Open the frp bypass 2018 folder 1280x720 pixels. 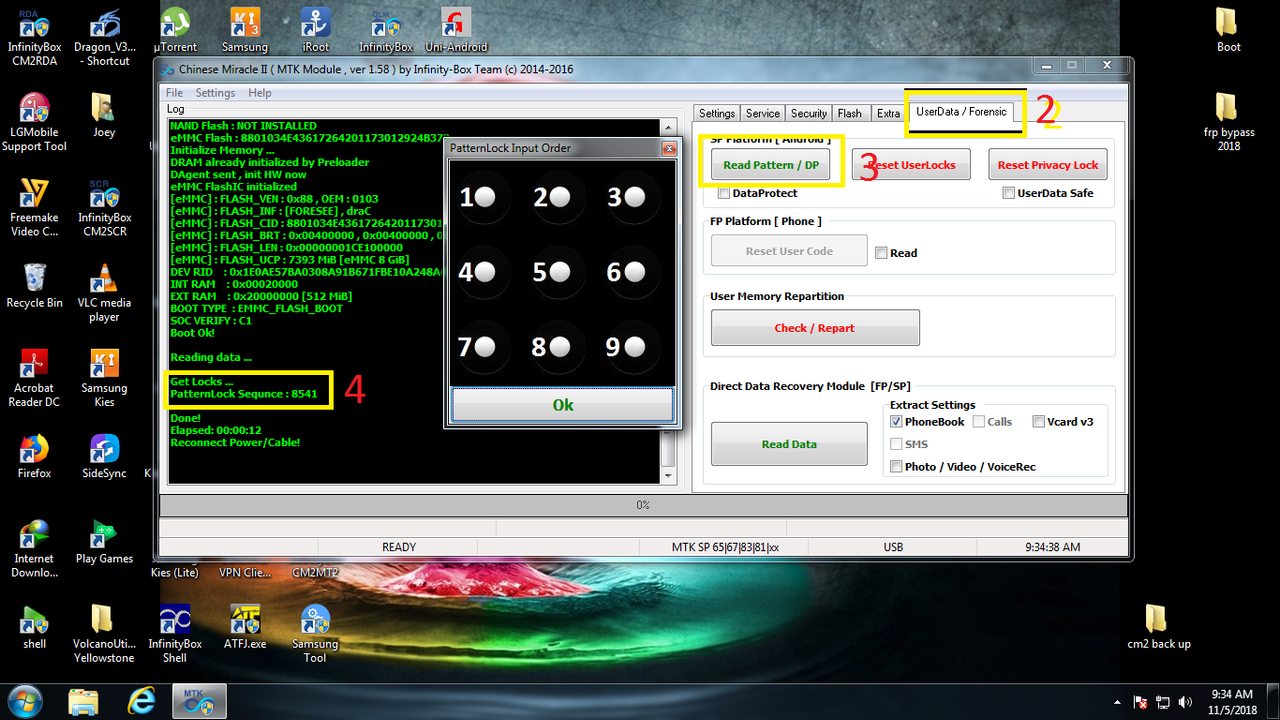click(x=1228, y=123)
